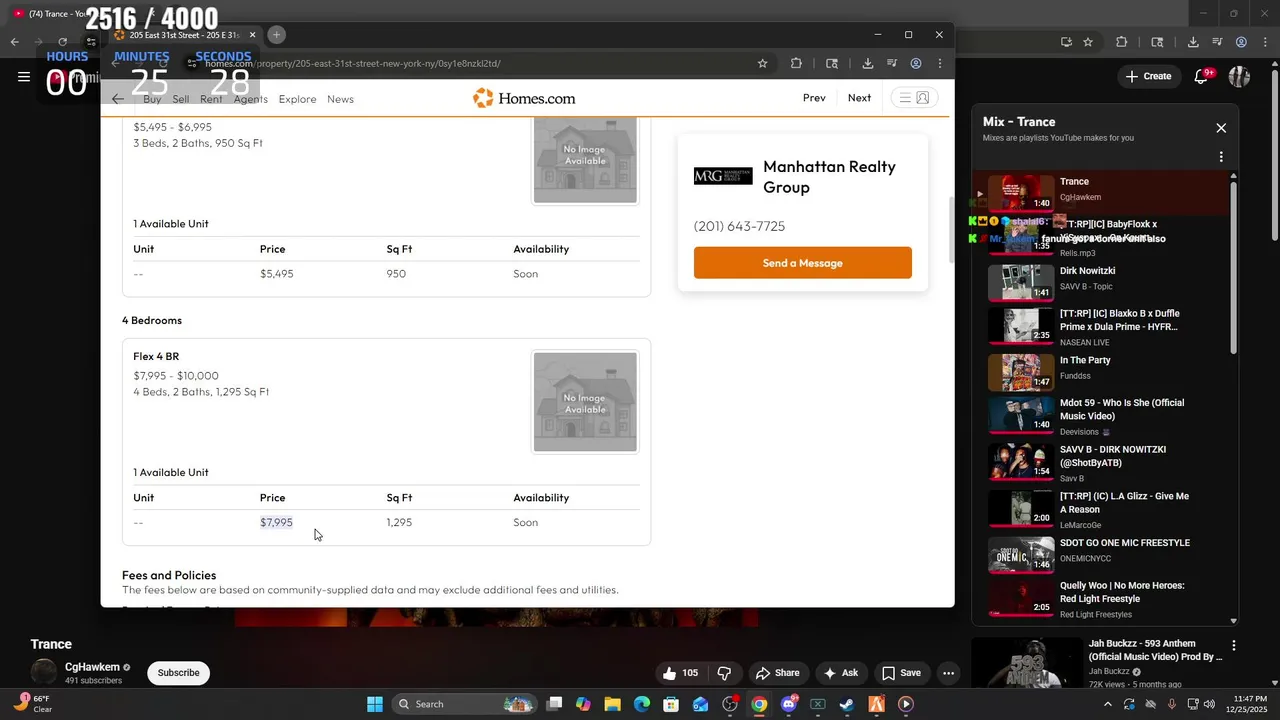Viewport: 1280px width, 720px height.
Task: Bookmark star in background YouTube Chrome window
Action: pos(1088,42)
